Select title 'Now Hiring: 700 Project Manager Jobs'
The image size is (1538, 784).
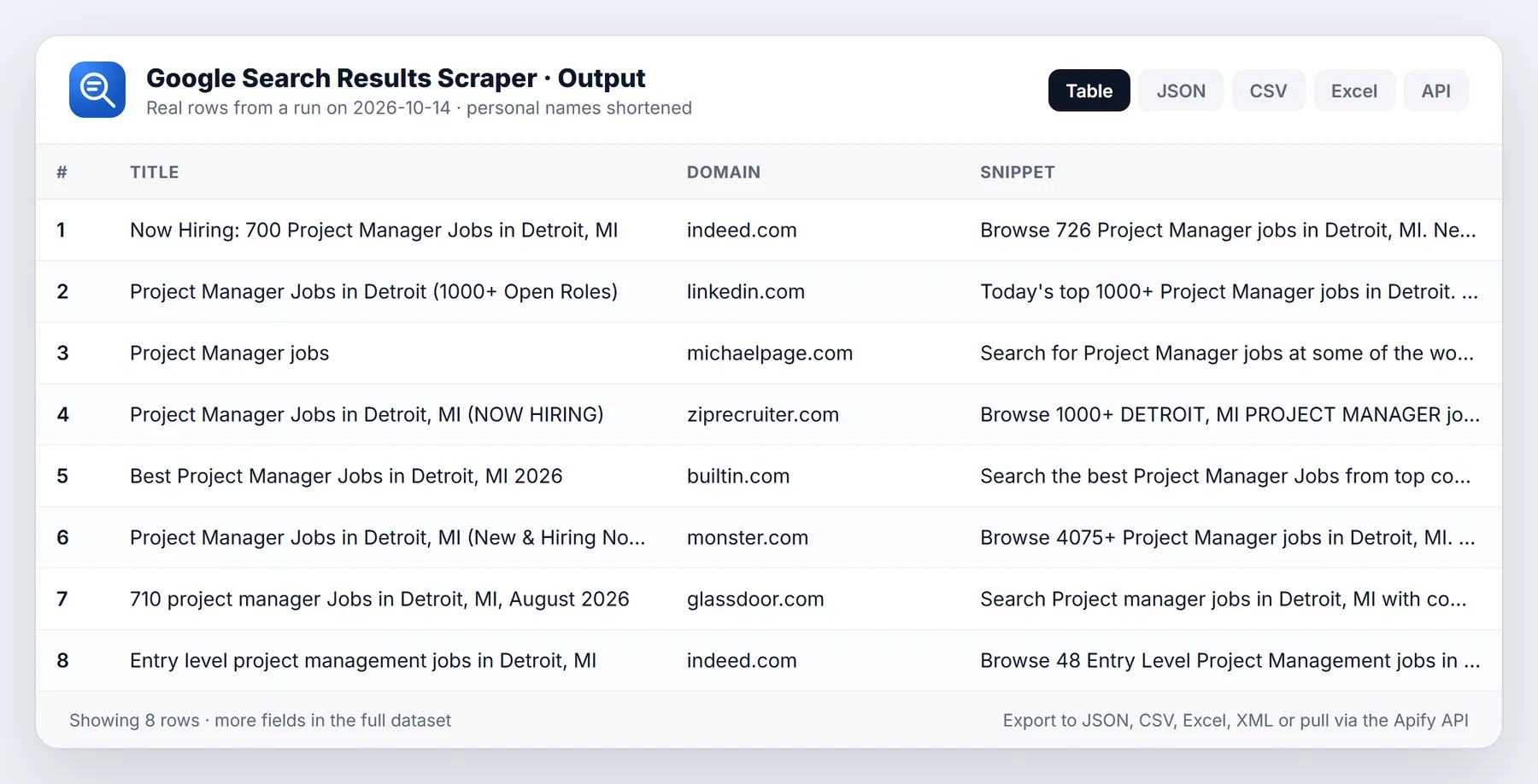[373, 230]
